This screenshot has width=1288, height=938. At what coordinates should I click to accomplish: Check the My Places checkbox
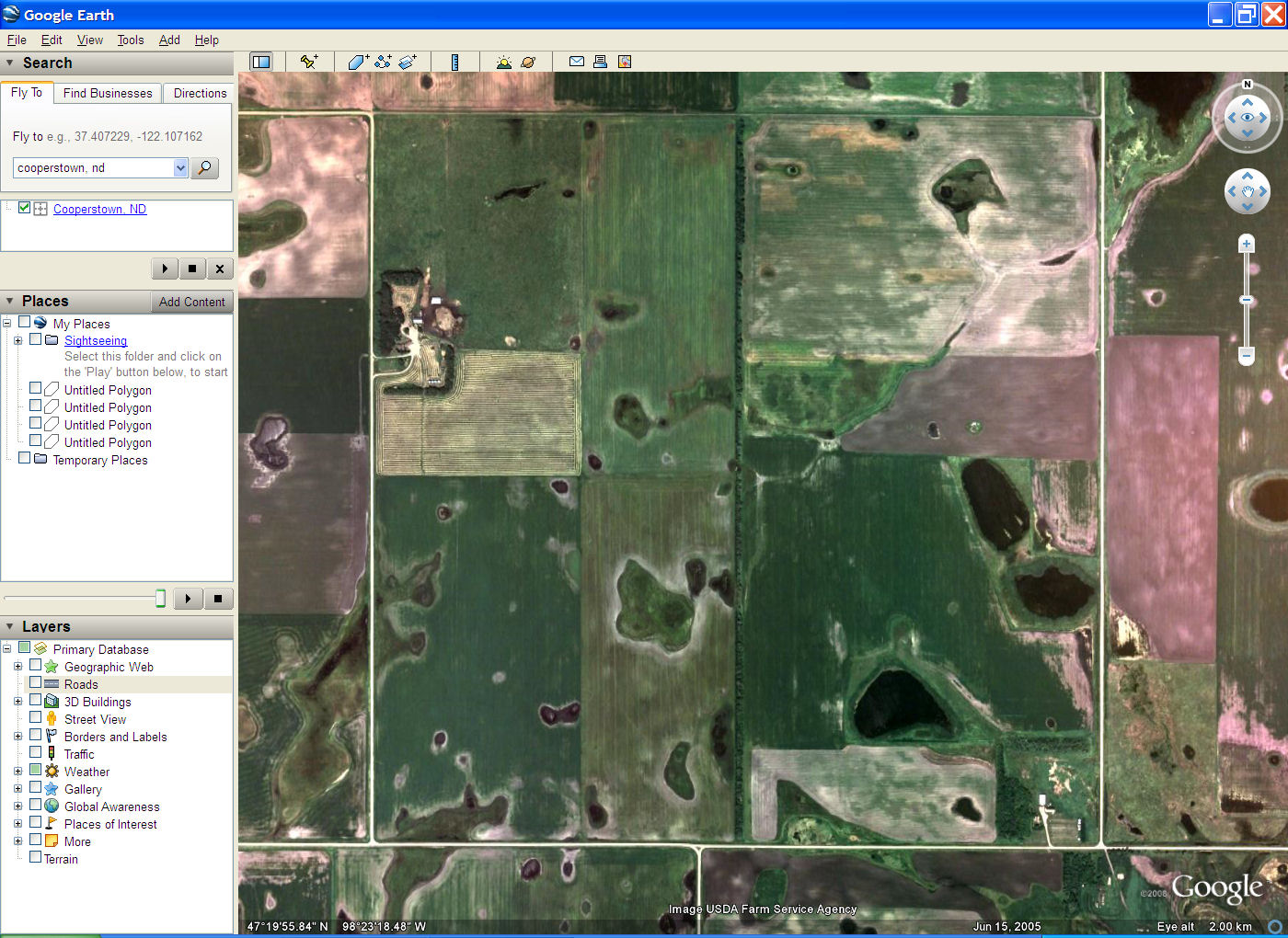pyautogui.click(x=25, y=323)
